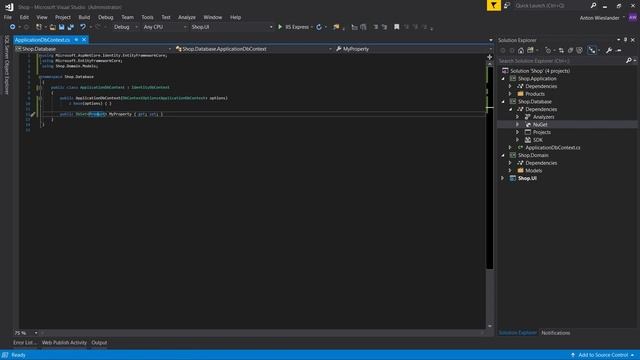Select Solution 'Shop' (4 projects) node
Image resolution: width=640 pixels, height=360 pixels.
[540, 71]
